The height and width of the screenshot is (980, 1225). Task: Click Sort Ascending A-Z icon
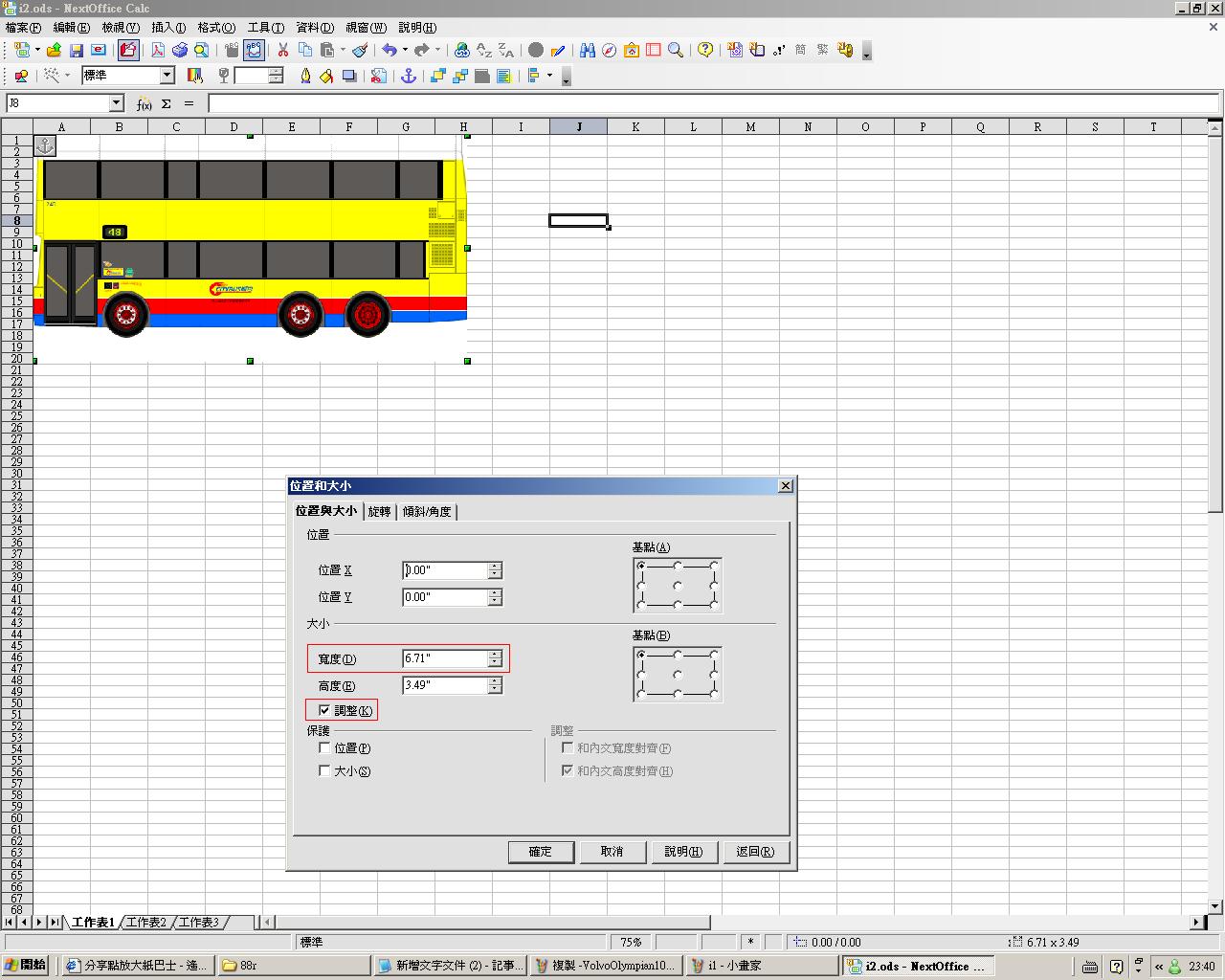(484, 50)
